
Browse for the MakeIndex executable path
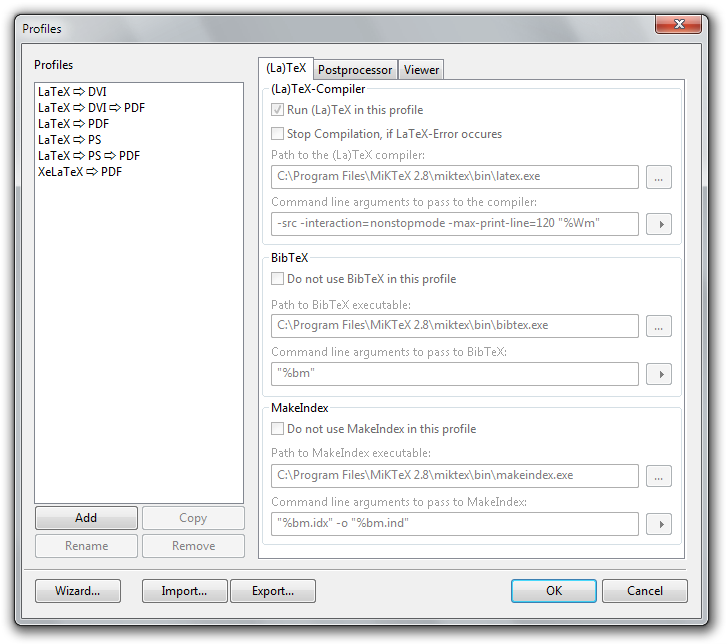tap(658, 476)
